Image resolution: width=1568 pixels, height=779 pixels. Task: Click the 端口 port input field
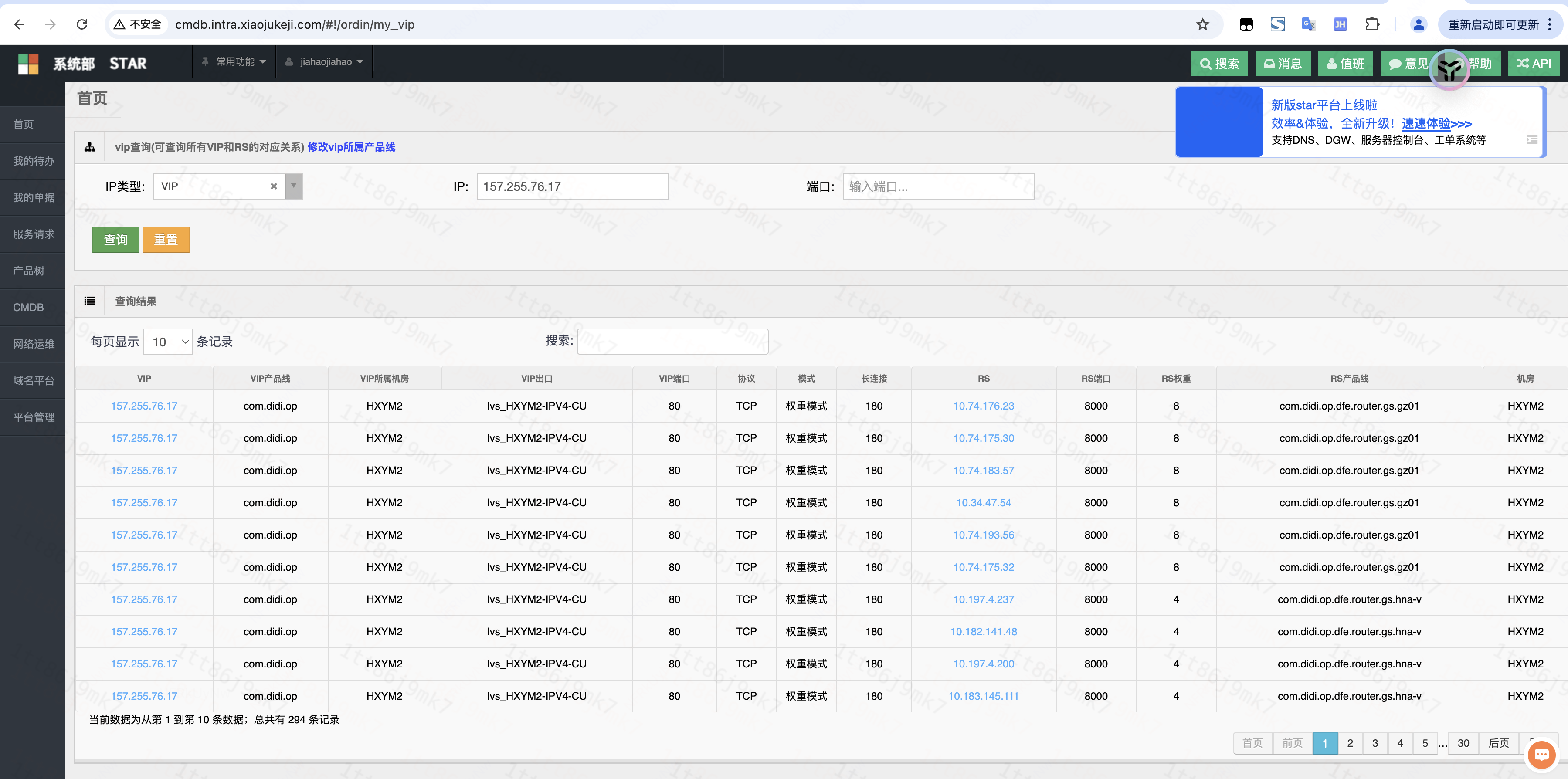[x=939, y=186]
